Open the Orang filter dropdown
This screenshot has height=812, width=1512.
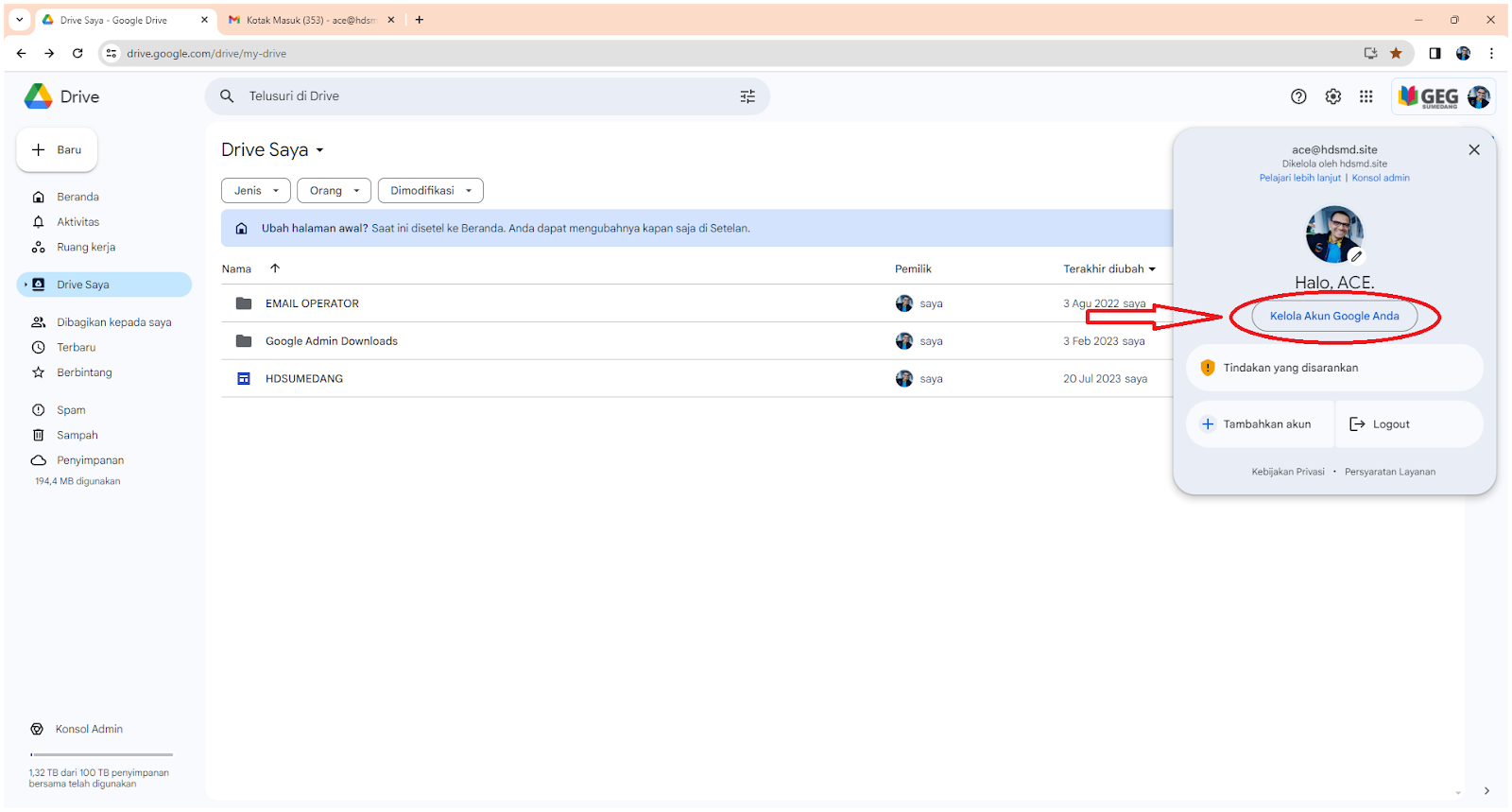(x=334, y=191)
